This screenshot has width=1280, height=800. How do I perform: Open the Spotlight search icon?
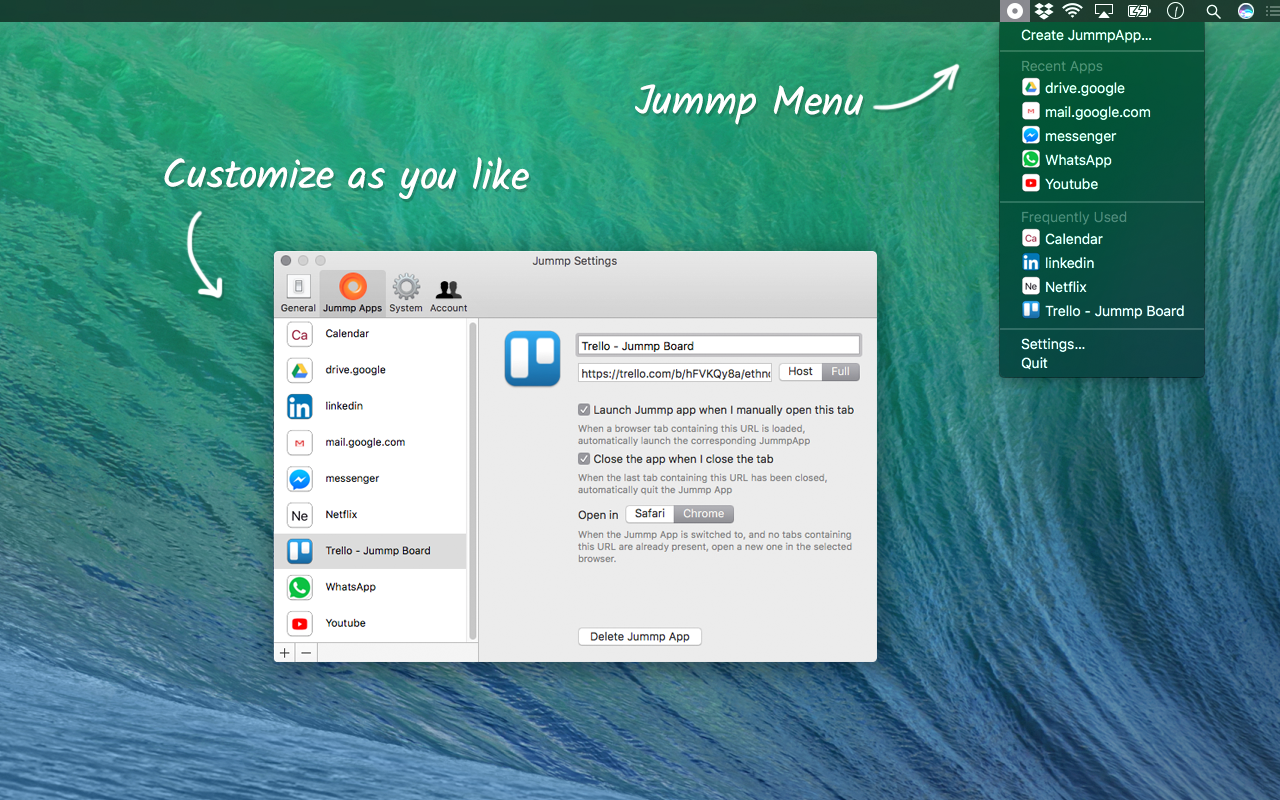coord(1213,11)
